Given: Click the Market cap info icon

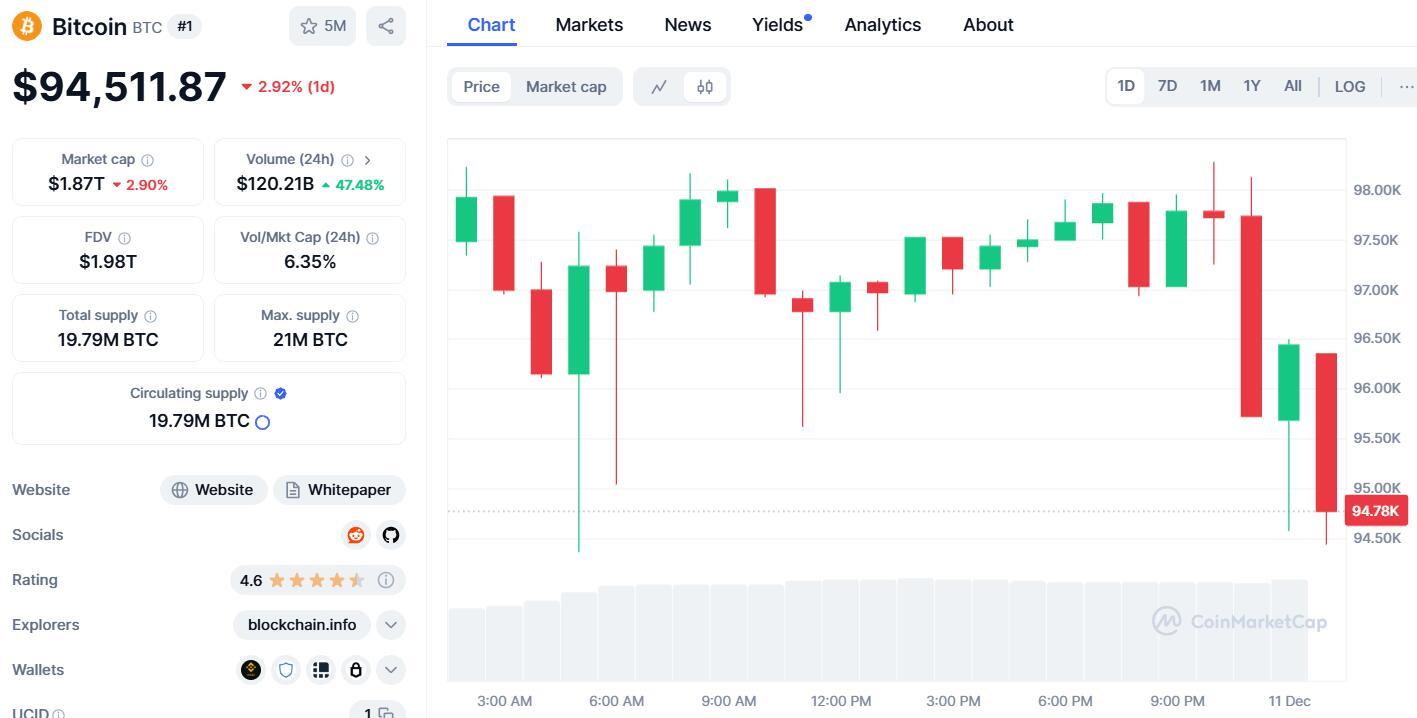Looking at the screenshot, I should (x=148, y=160).
